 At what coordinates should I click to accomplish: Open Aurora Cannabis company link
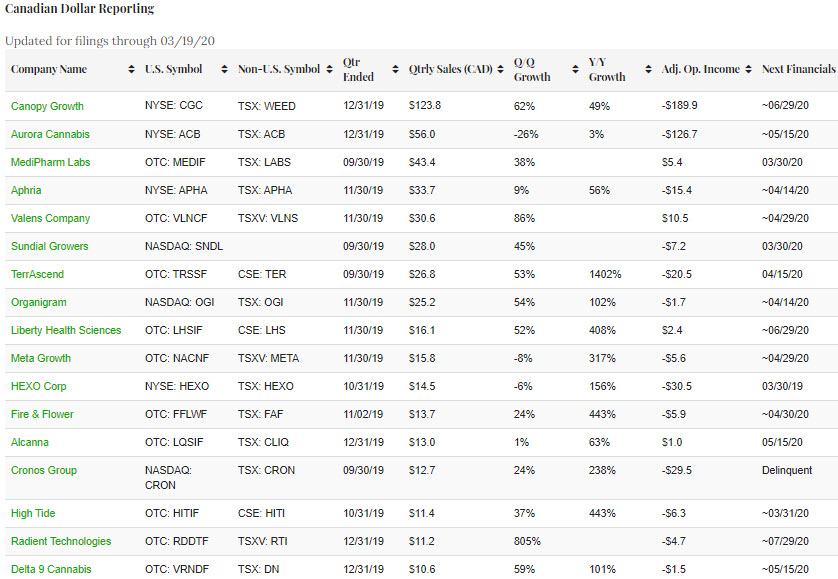50,134
